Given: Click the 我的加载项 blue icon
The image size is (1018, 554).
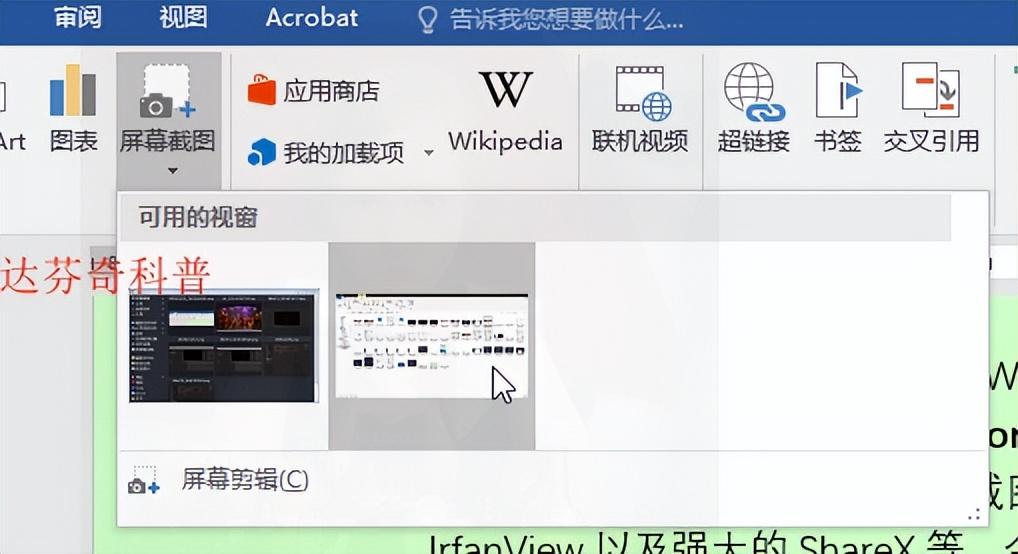Looking at the screenshot, I should pos(262,153).
